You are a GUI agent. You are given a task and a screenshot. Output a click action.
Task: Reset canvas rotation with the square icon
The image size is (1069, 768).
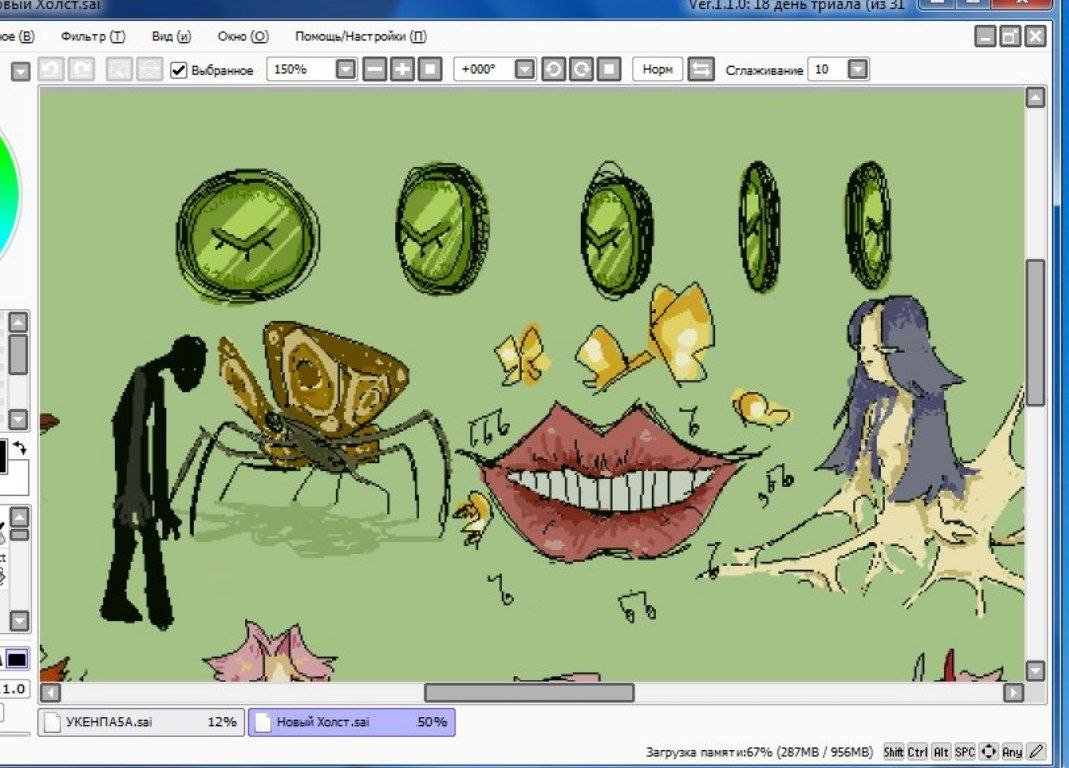[609, 70]
